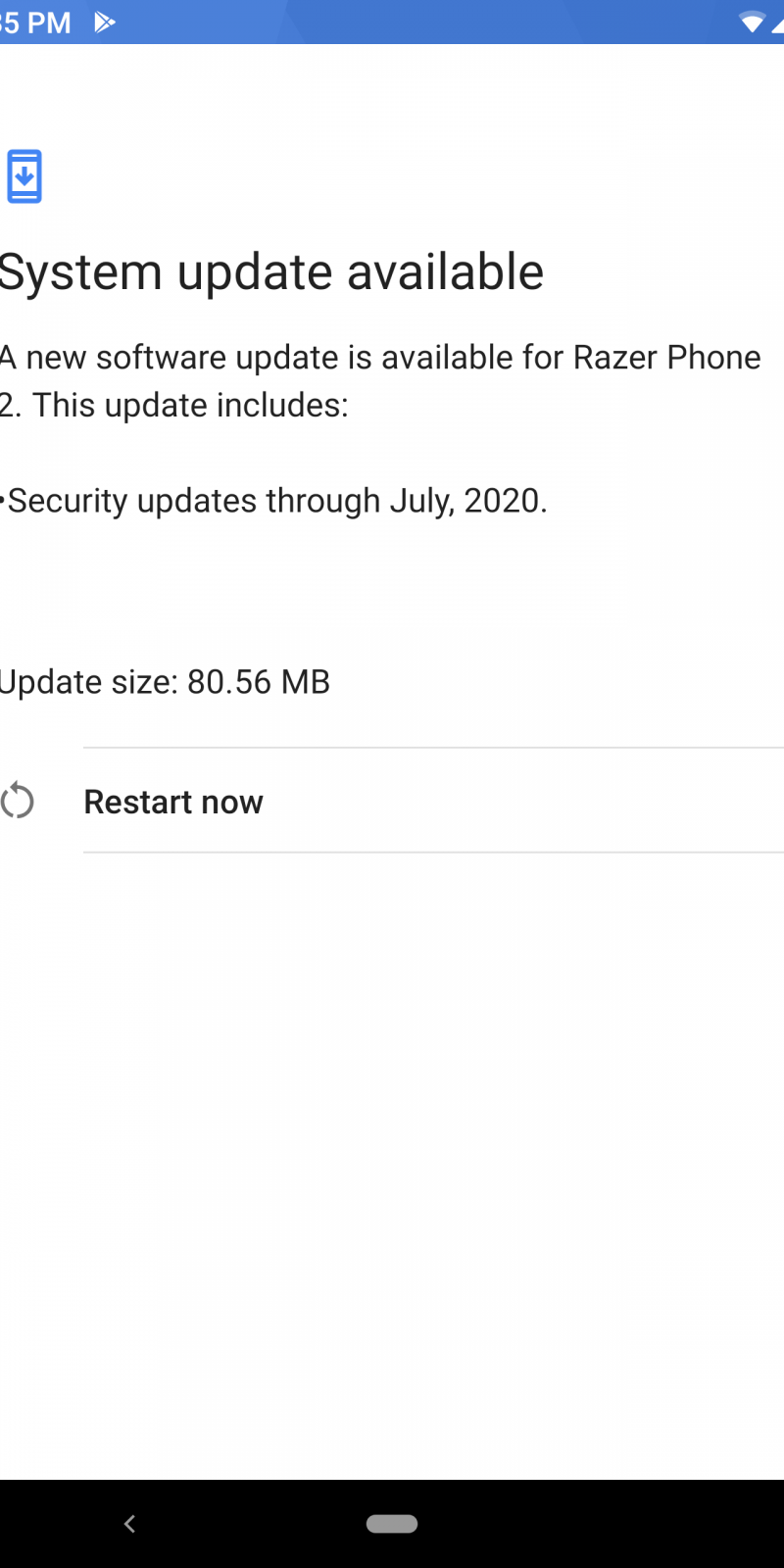Tap the "July, 2020" date text
The height and width of the screenshot is (1568, 784).
coord(466,501)
